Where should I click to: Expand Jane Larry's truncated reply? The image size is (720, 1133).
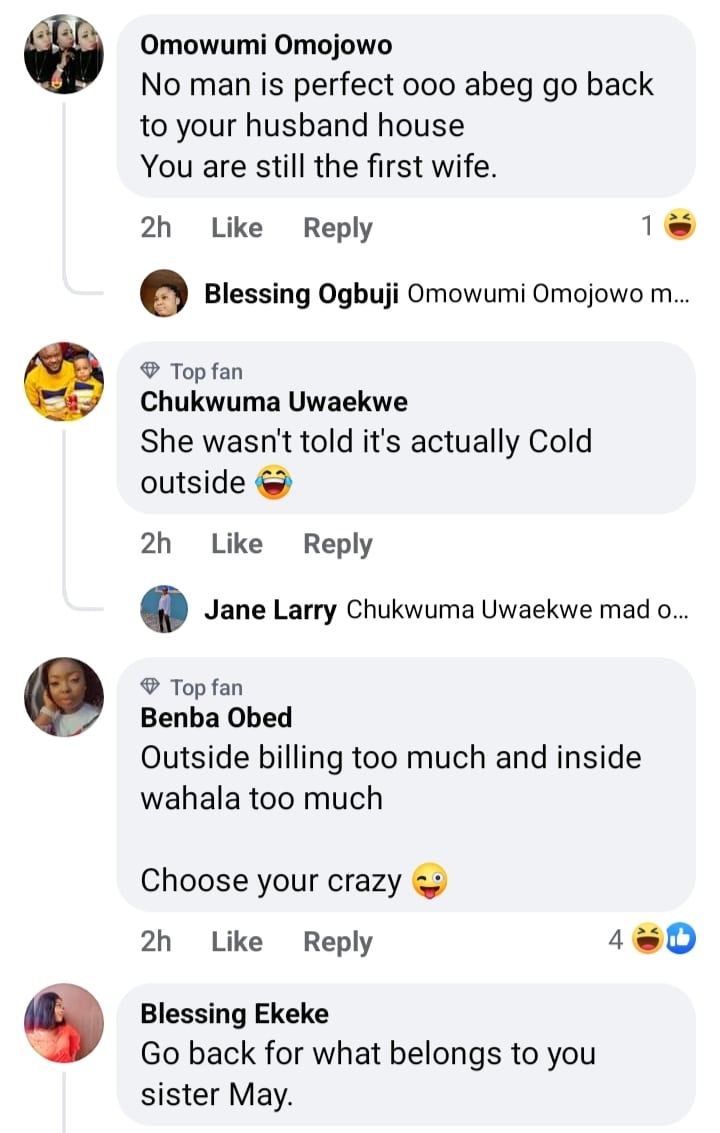point(516,610)
